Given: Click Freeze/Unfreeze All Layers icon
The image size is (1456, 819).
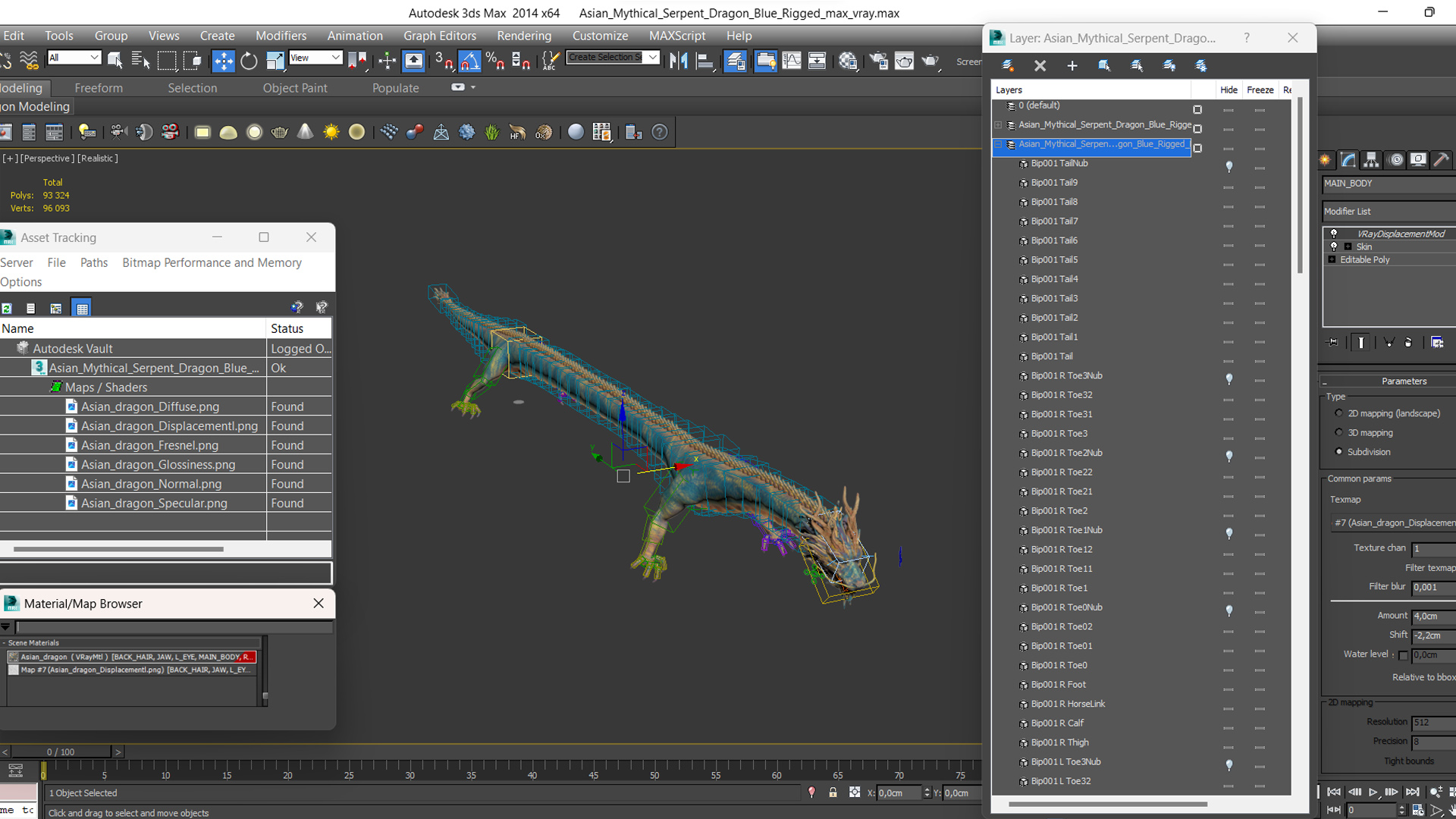Looking at the screenshot, I should pyautogui.click(x=1201, y=66).
